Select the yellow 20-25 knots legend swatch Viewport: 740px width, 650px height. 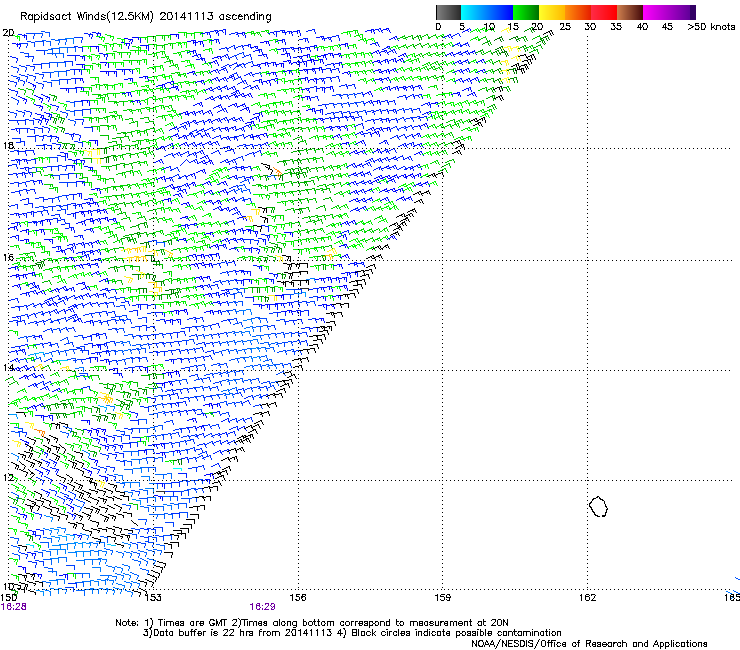552,12
